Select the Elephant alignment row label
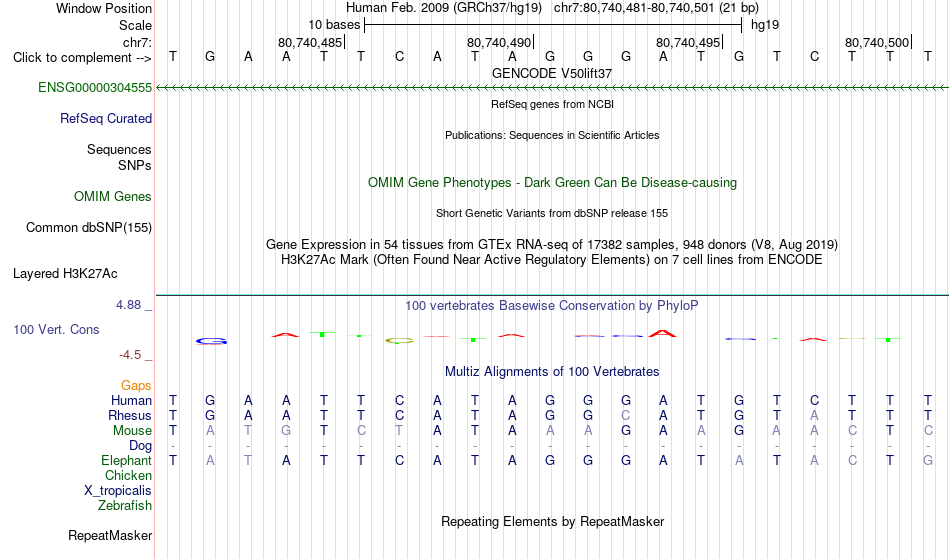The image size is (950, 559). click(x=127, y=461)
